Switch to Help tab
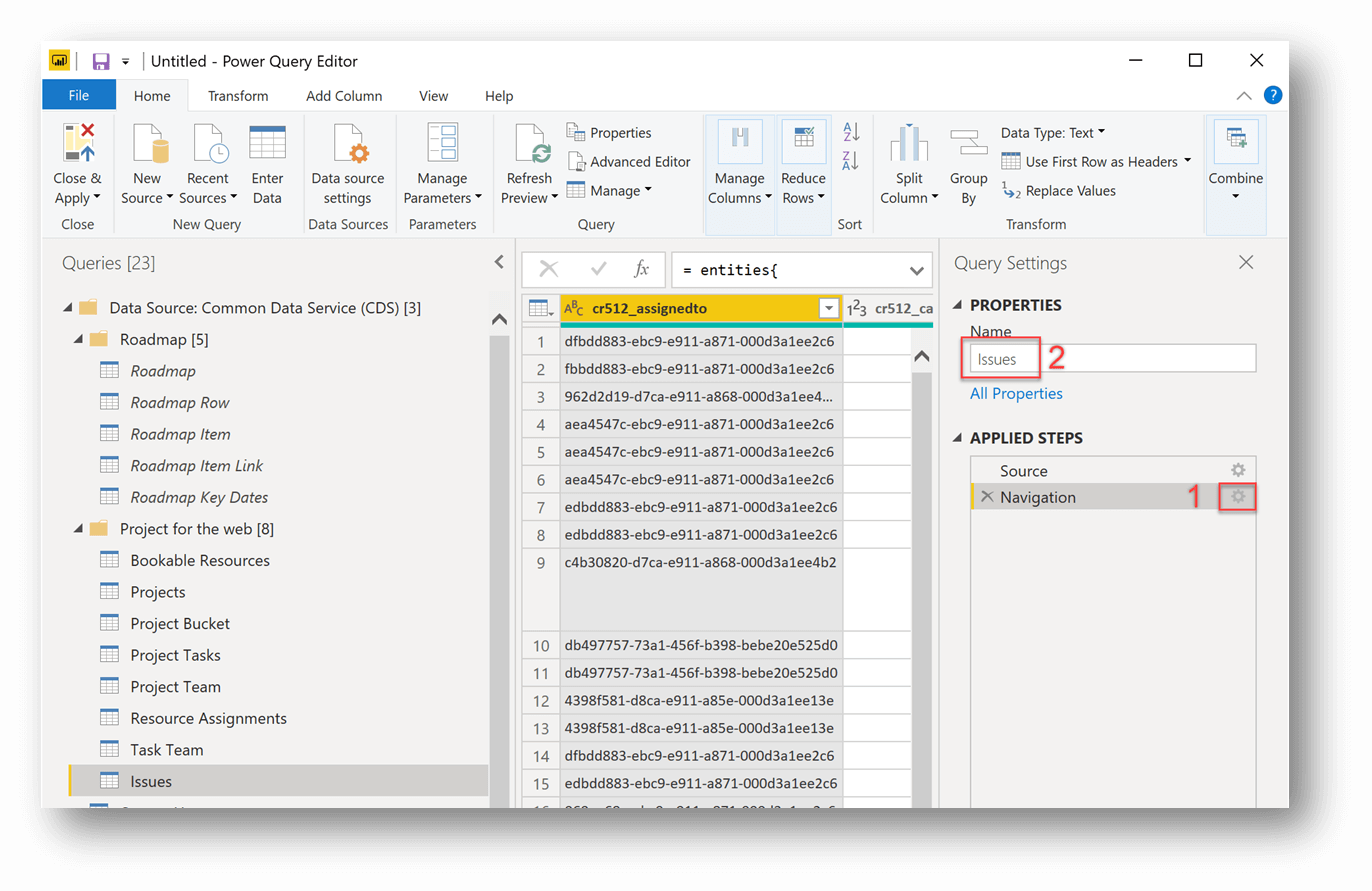This screenshot has height=891, width=1372. click(499, 96)
